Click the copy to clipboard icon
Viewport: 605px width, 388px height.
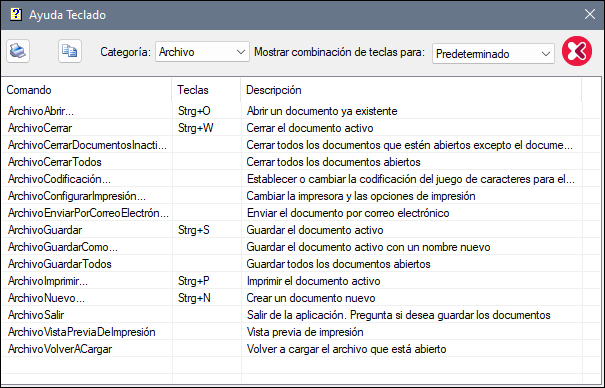pos(70,51)
